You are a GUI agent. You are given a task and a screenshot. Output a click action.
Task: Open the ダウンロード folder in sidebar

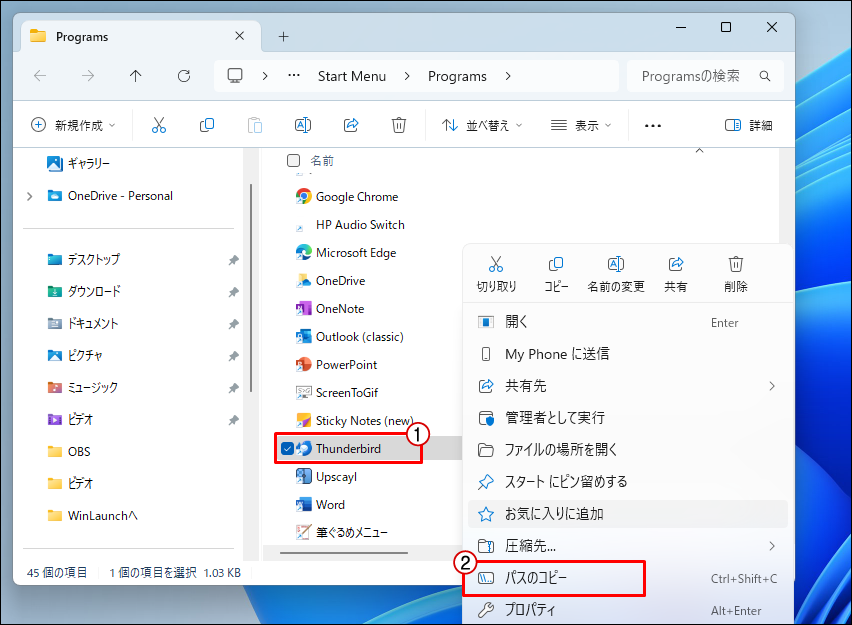94,291
